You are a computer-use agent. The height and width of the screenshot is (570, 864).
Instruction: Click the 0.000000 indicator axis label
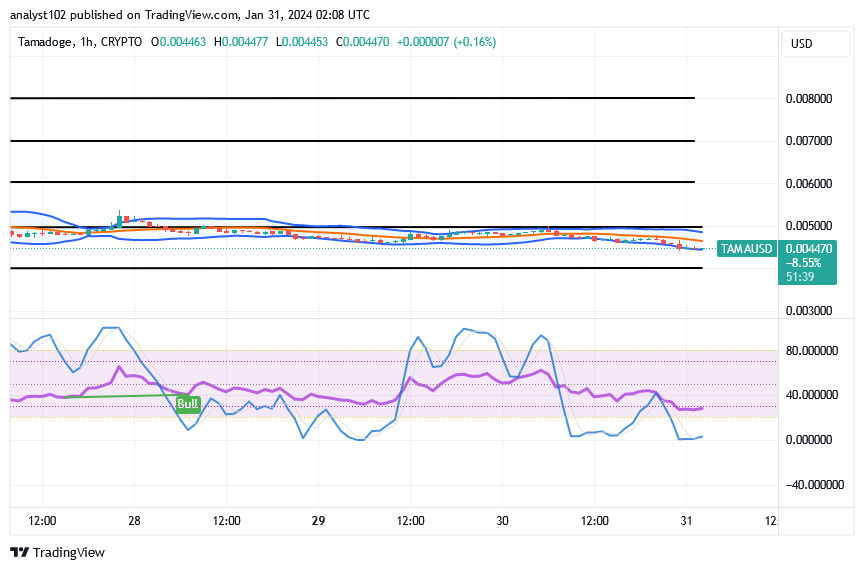coord(809,440)
